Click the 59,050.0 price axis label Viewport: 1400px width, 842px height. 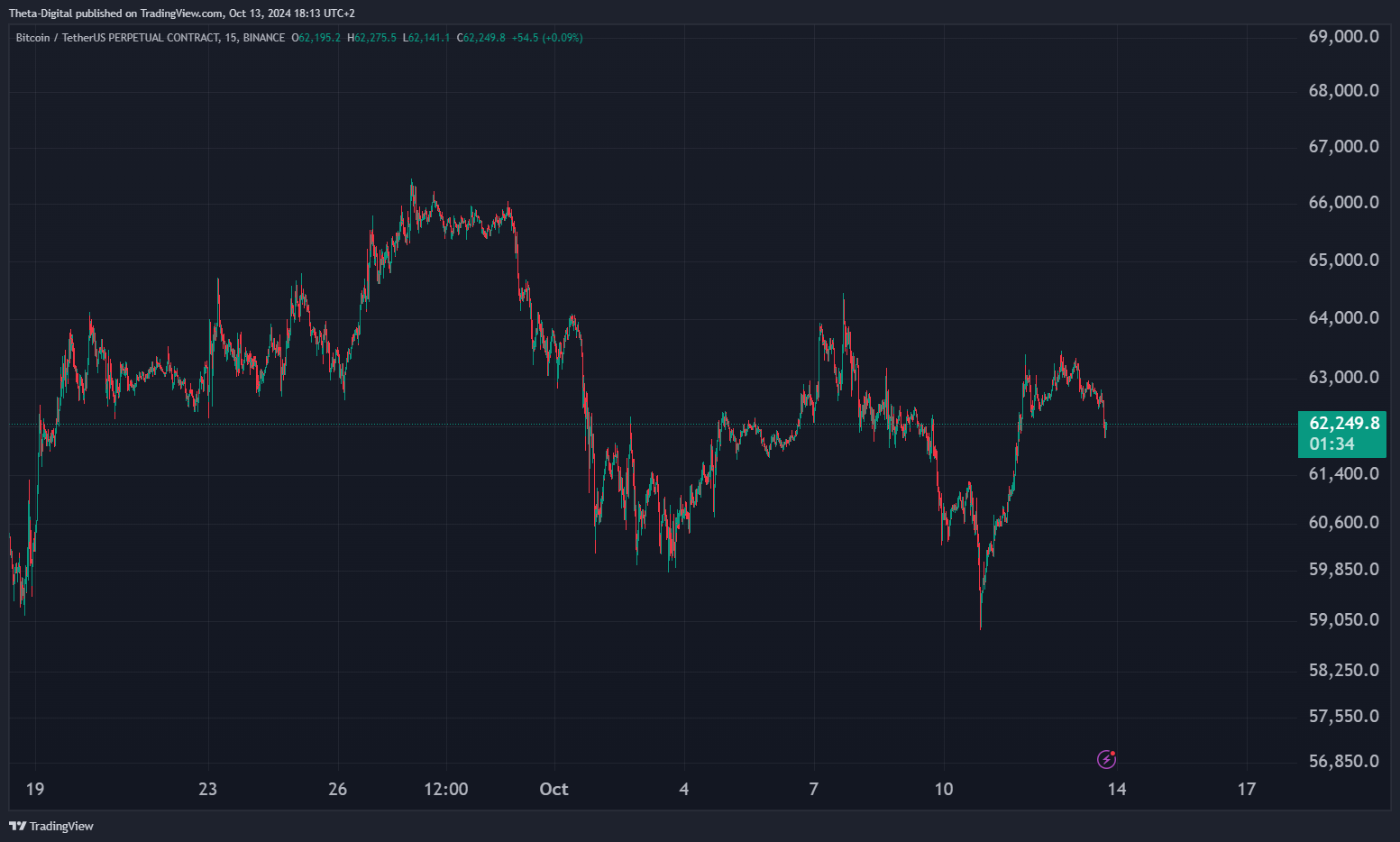click(x=1343, y=620)
